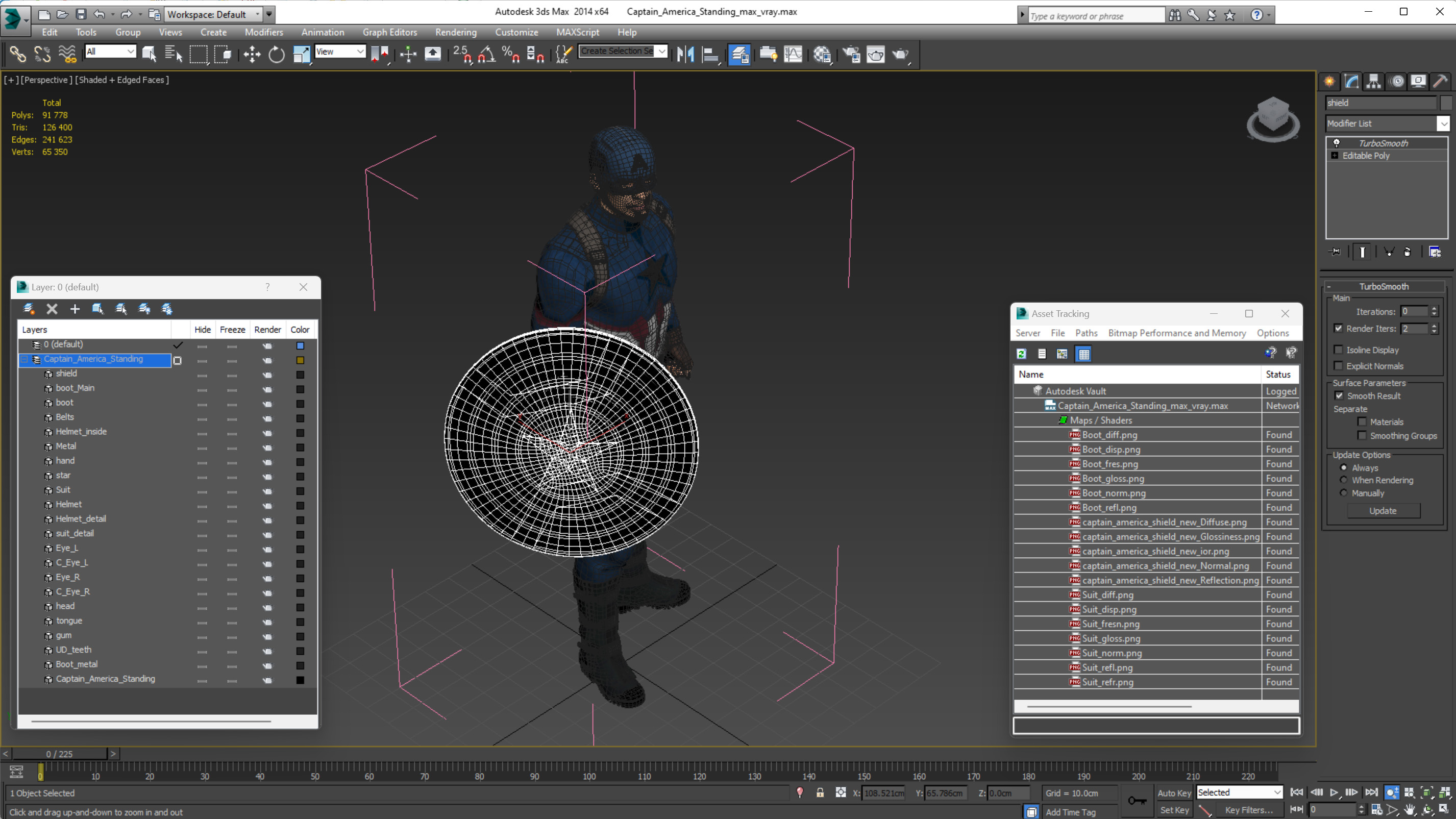Viewport: 1456px width, 819px height.
Task: Click the TurboSmooth Update button
Action: coord(1383,510)
